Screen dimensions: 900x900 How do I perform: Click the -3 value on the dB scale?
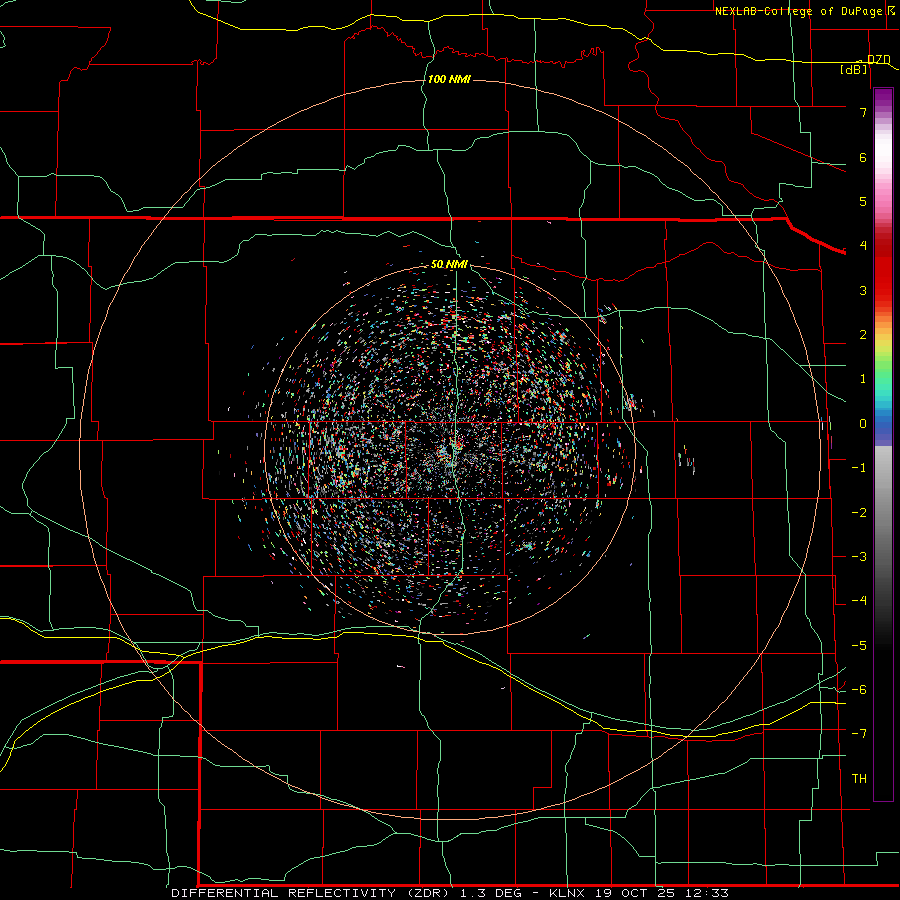[x=859, y=557]
